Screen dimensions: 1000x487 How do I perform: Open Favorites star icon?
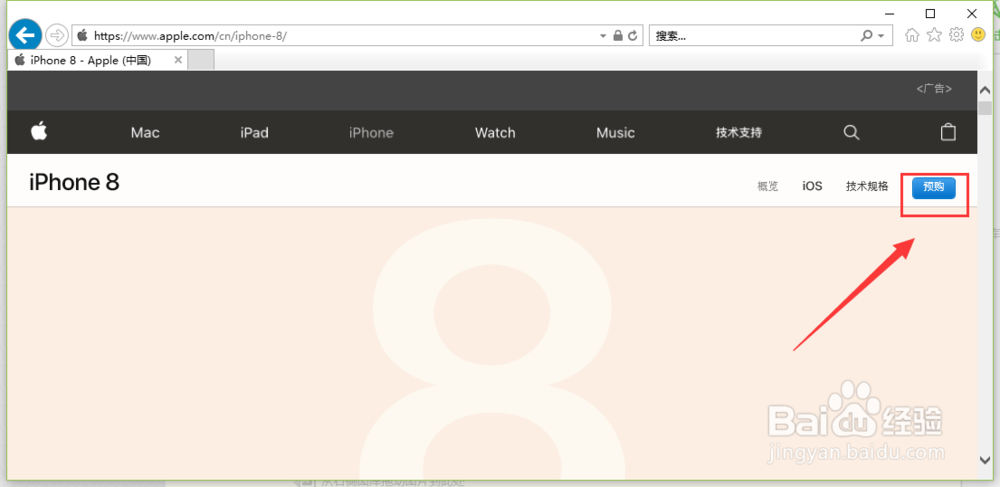click(x=934, y=35)
